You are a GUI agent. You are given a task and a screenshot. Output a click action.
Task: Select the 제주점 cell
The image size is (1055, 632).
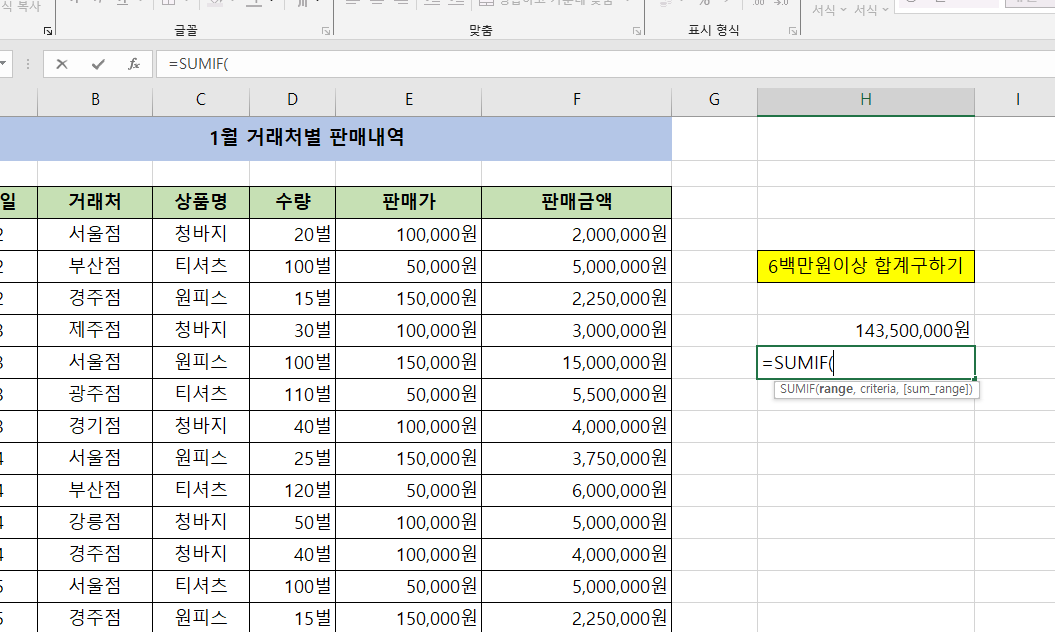click(x=95, y=330)
